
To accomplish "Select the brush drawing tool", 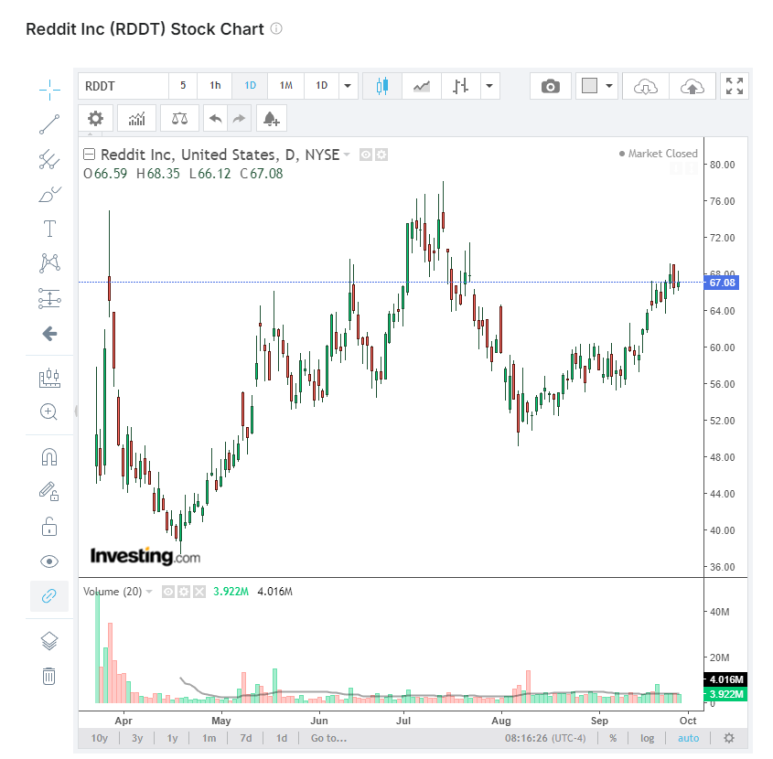I will (x=49, y=195).
